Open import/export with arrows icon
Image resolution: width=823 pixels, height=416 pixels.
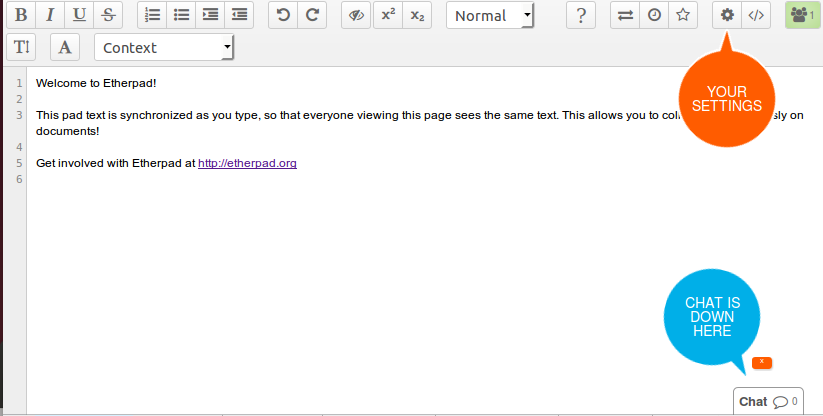click(625, 15)
